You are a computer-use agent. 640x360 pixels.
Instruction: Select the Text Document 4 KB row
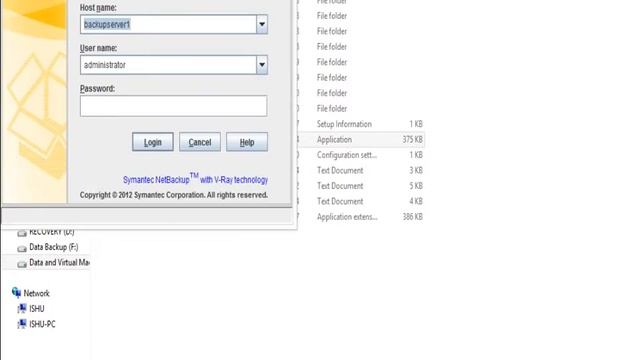point(361,201)
